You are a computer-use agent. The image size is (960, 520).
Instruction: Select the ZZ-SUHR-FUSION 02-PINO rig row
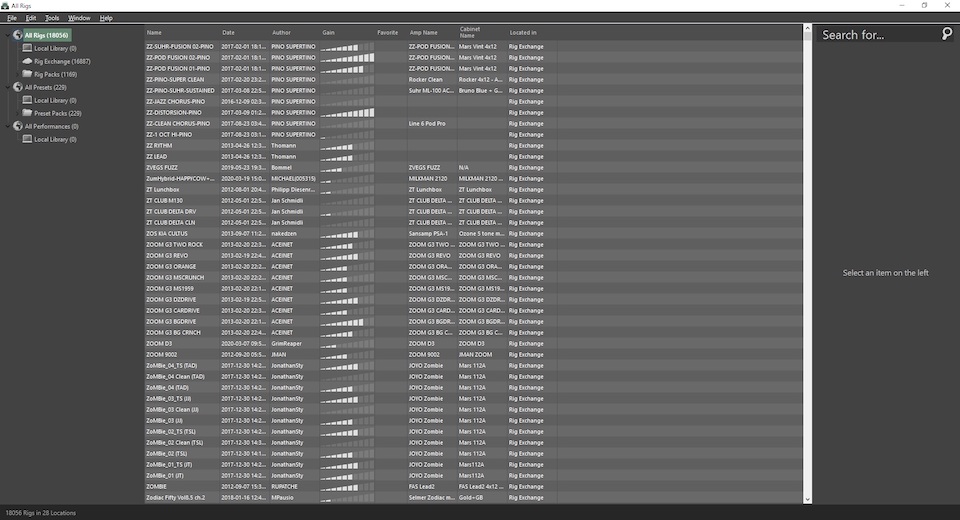click(473, 47)
